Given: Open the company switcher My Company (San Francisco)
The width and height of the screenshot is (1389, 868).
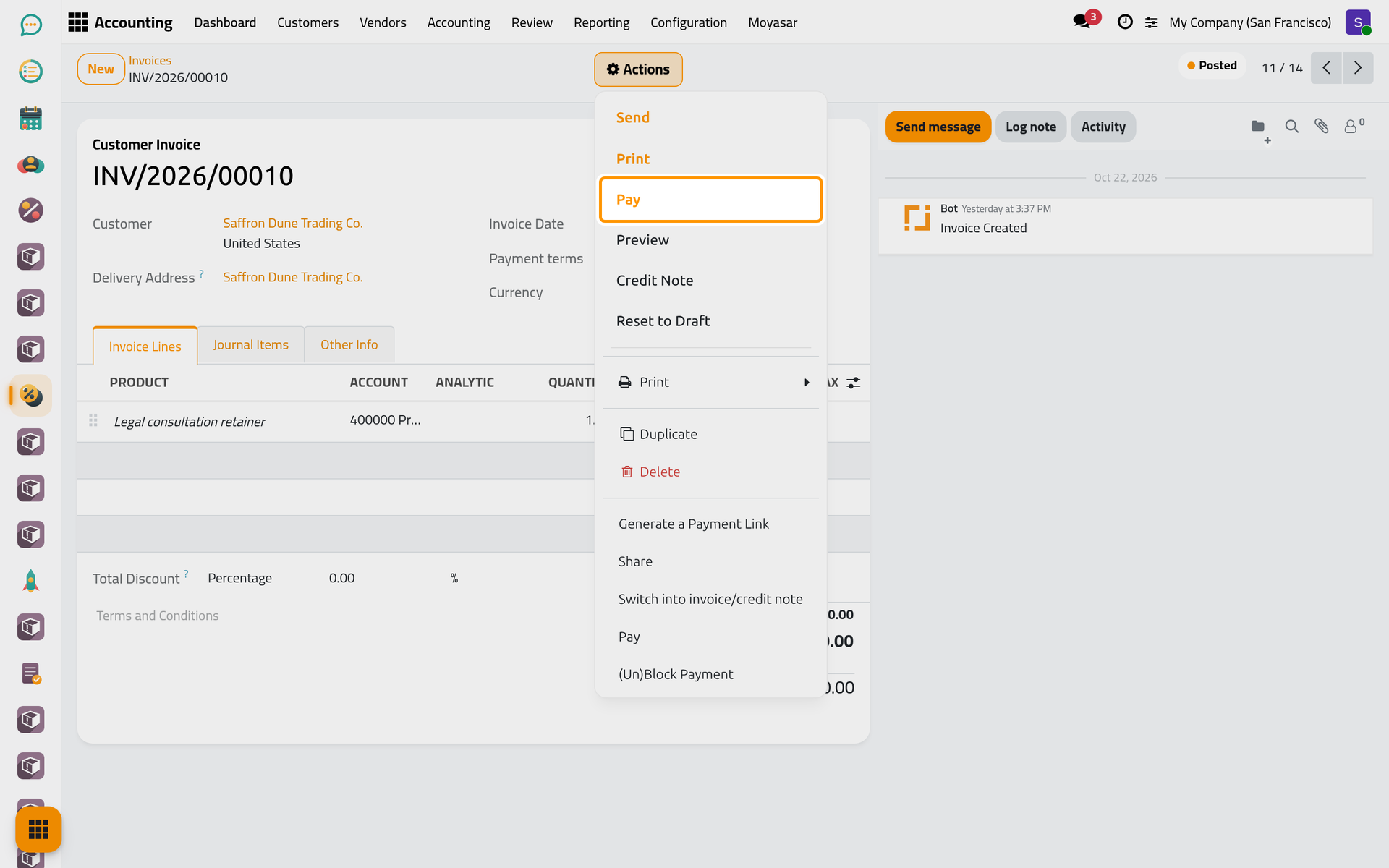Looking at the screenshot, I should point(1249,22).
